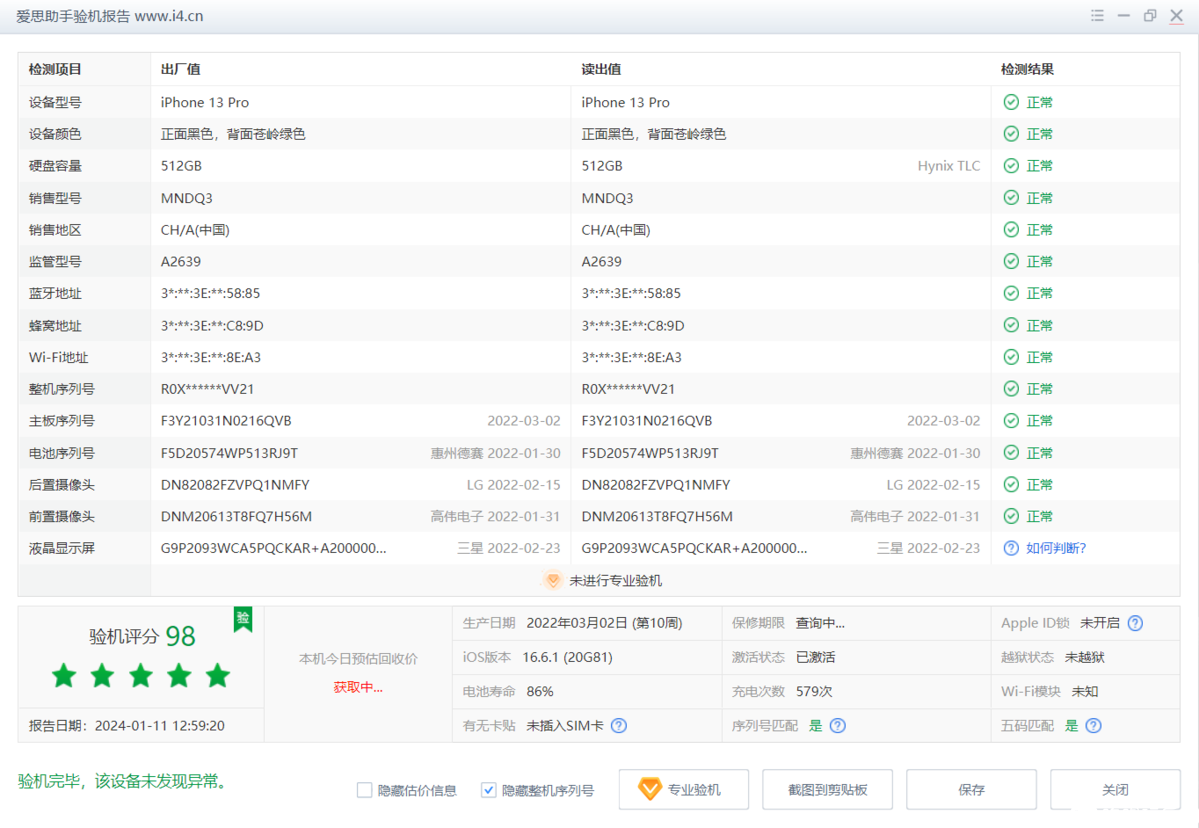Click production date 2022年03月02日 (第10周)
The width and height of the screenshot is (1199, 828).
click(x=604, y=623)
